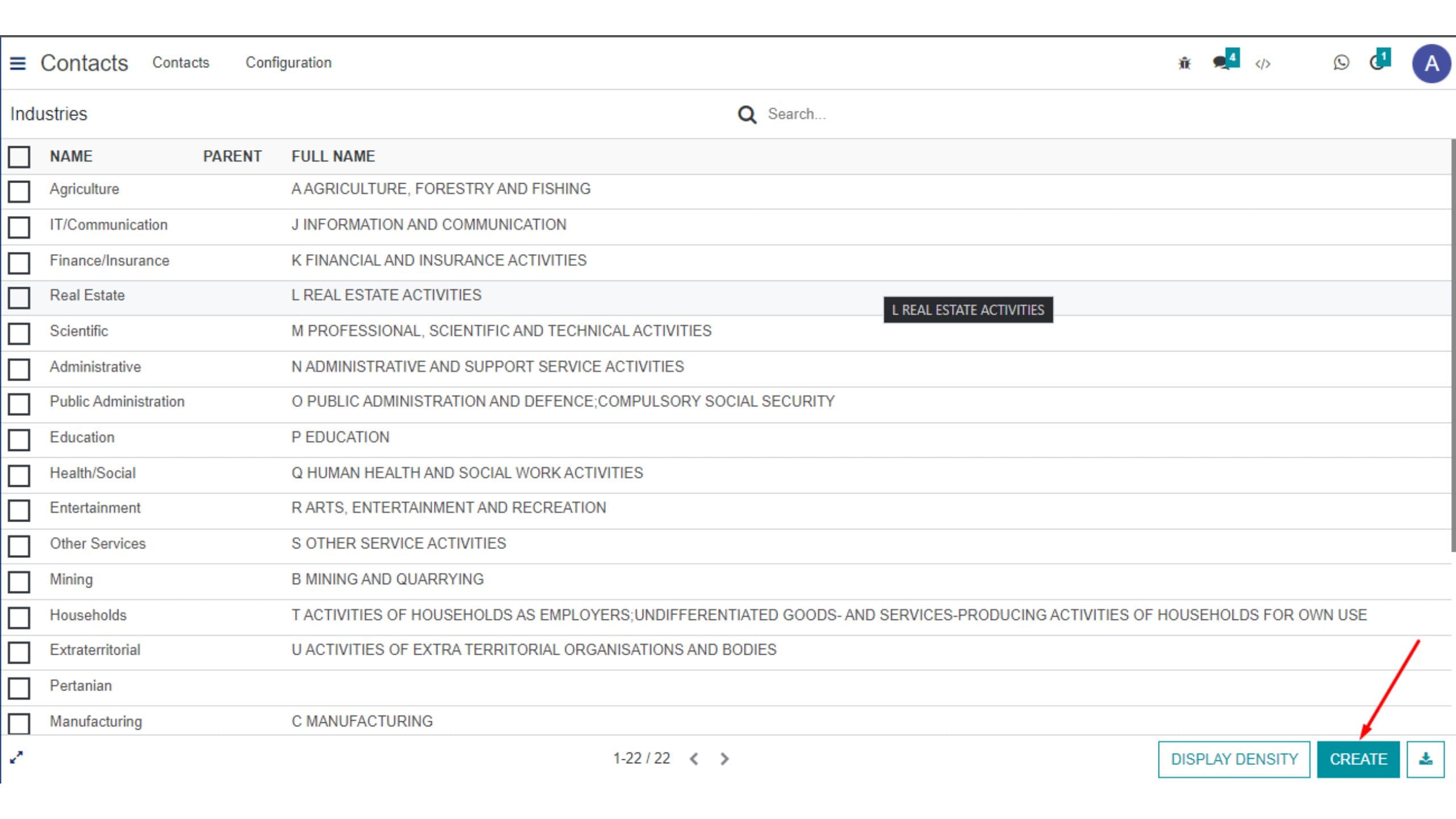Click 'B MINING AND QUARRYING' cell
Viewport: 1456px width, 819px height.
coord(388,580)
